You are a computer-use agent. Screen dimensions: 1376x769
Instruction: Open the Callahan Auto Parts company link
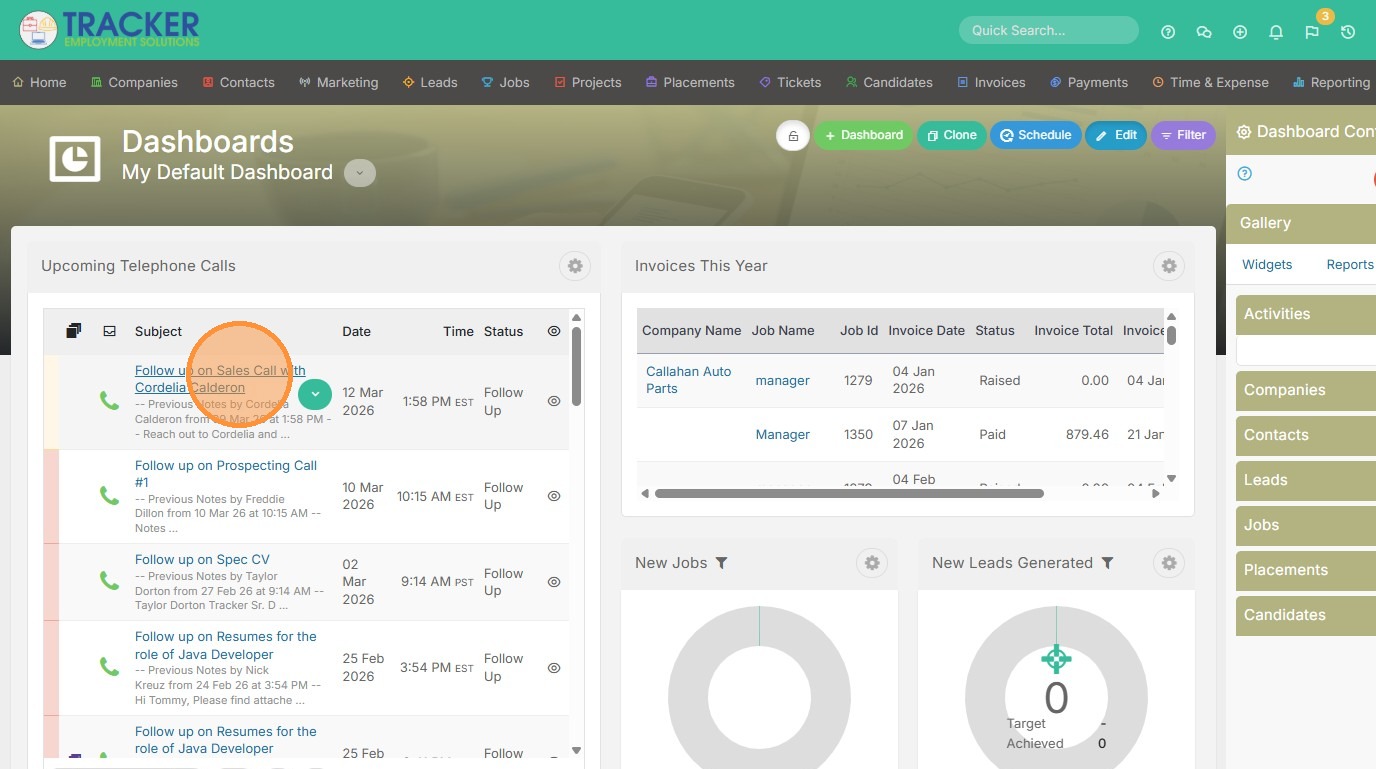(x=689, y=380)
